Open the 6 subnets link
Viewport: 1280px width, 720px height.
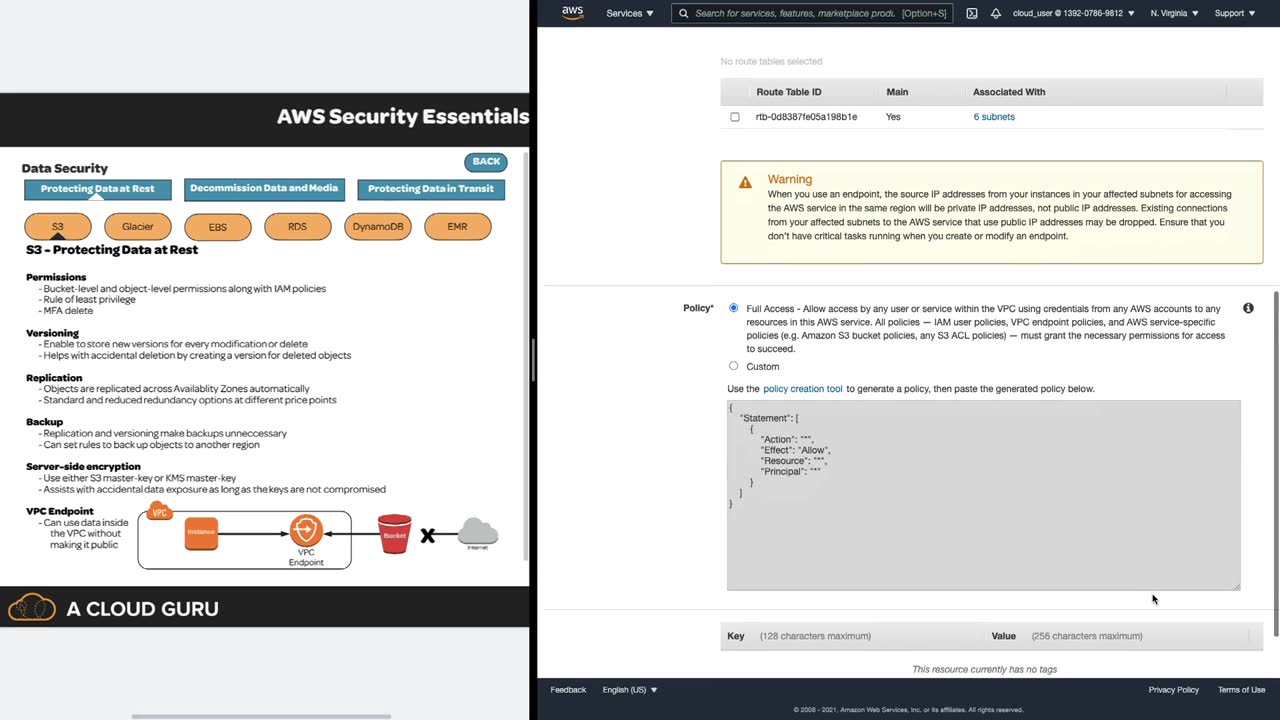click(x=994, y=117)
